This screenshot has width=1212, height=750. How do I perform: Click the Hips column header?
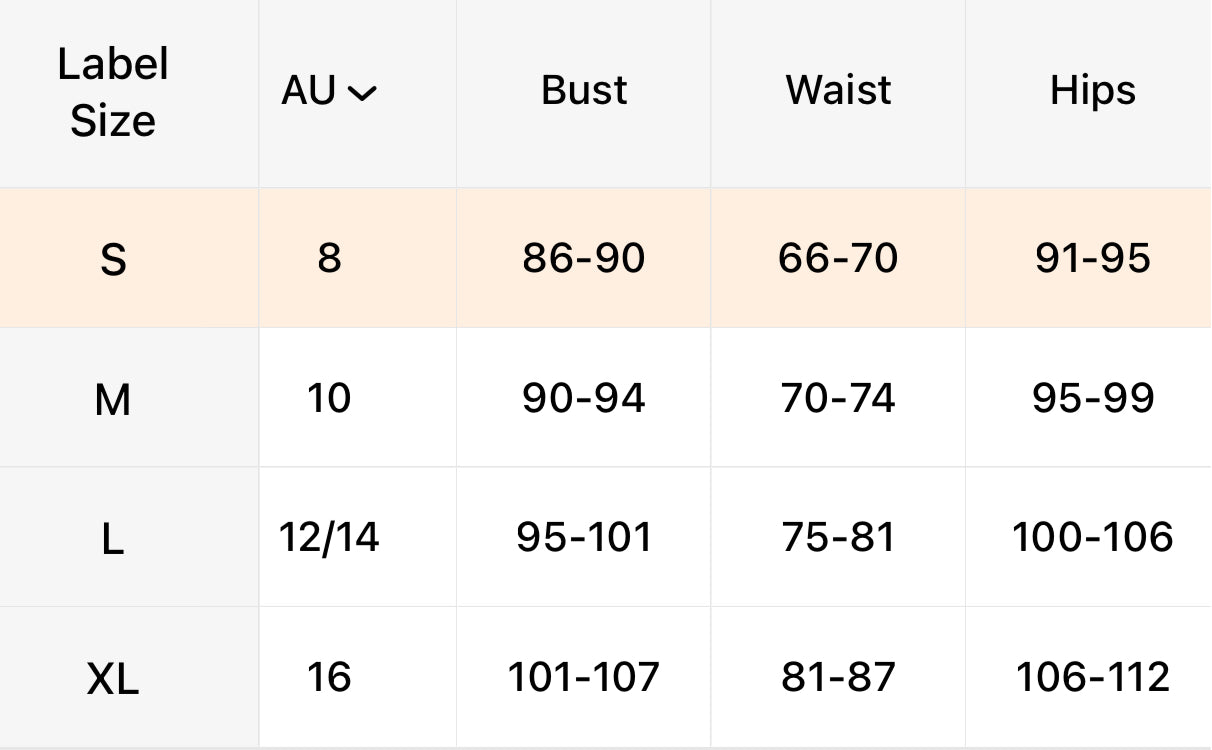(x=1092, y=92)
